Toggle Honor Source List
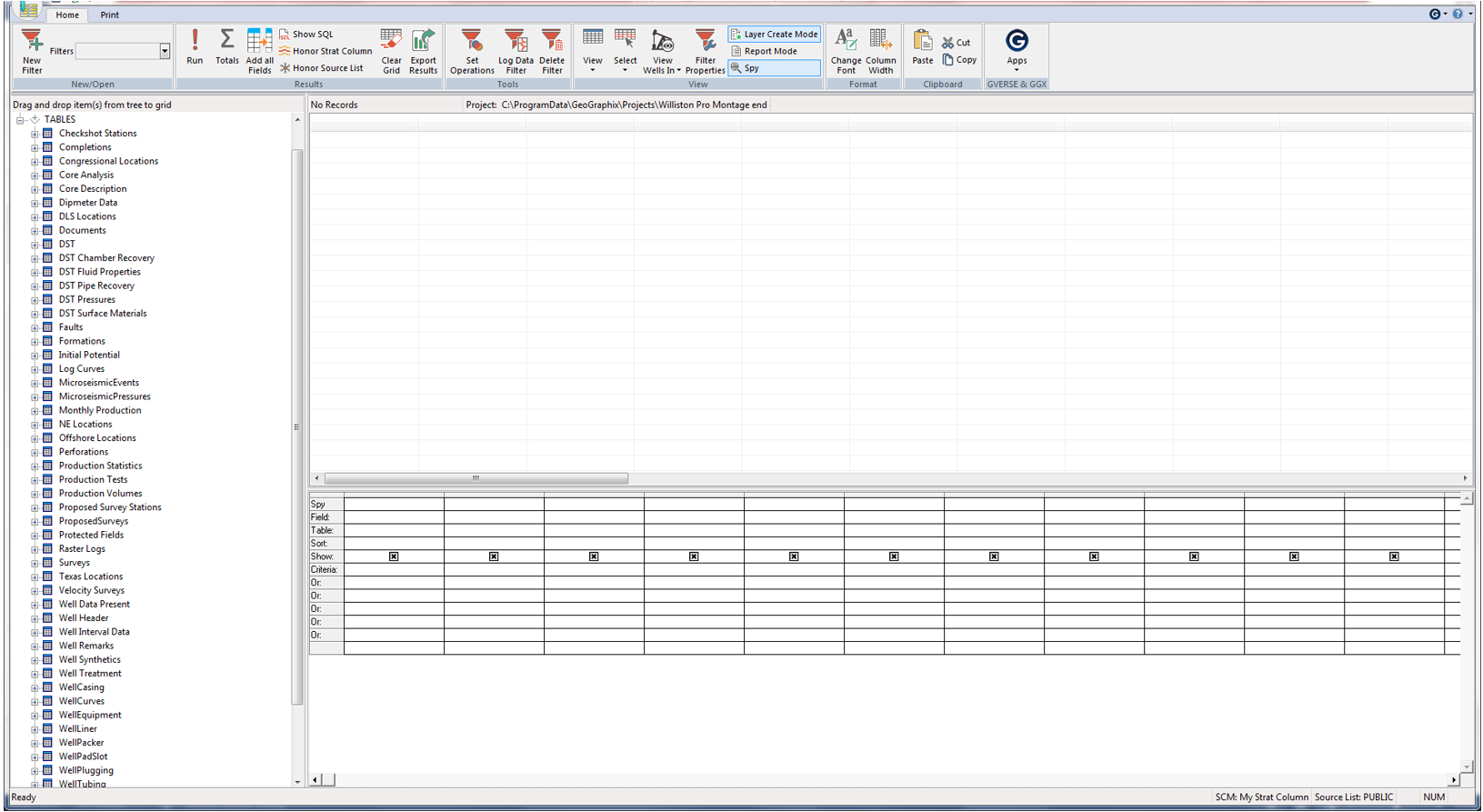The height and width of the screenshot is (812, 1483). click(x=321, y=68)
